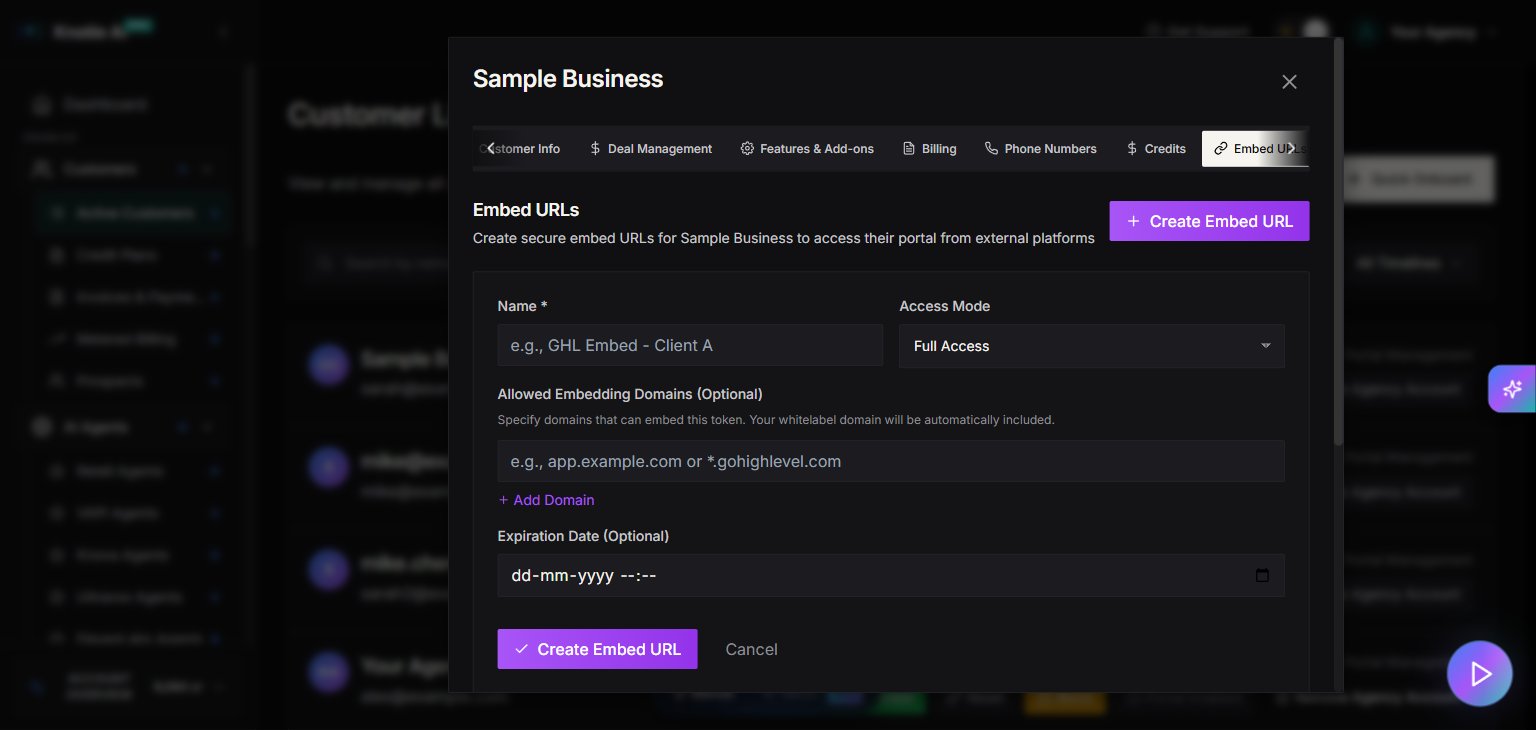Open the Phone Numbers tab
Screen dimensions: 1536x730
point(1040,148)
